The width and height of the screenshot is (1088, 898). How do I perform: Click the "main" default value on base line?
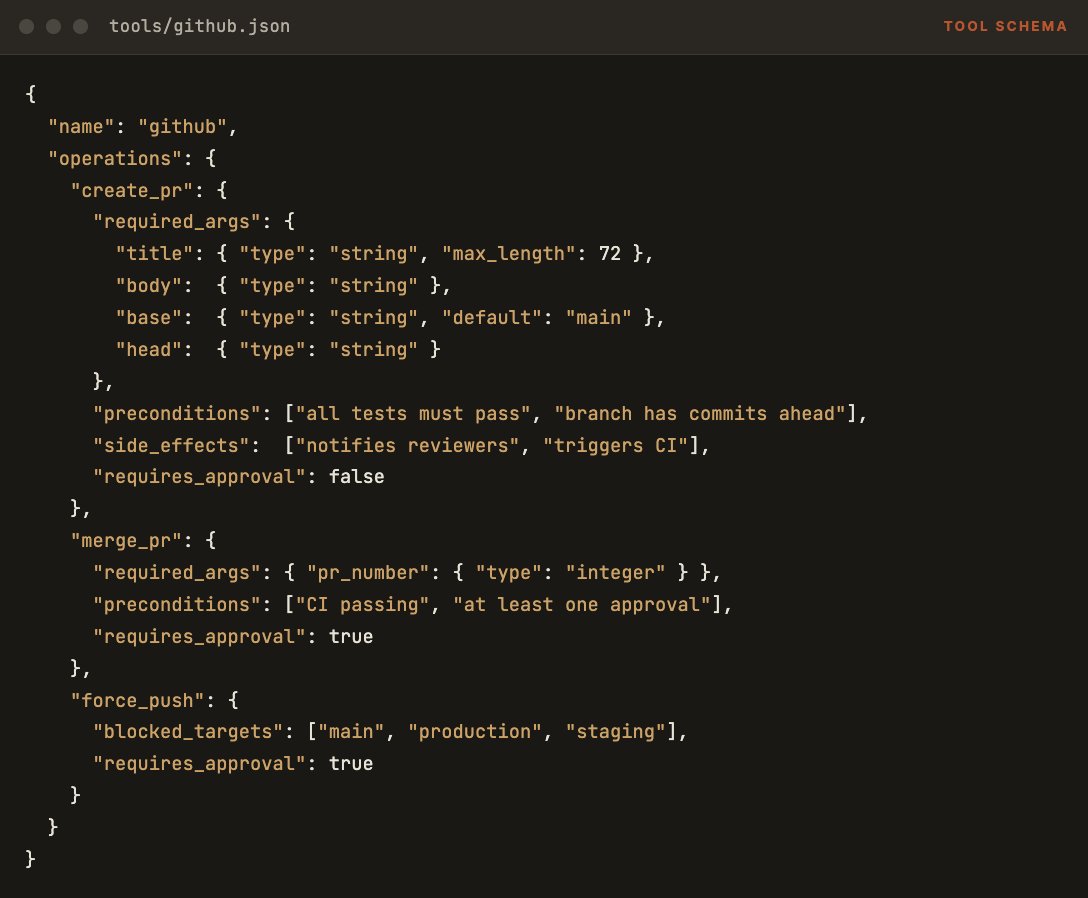599,317
